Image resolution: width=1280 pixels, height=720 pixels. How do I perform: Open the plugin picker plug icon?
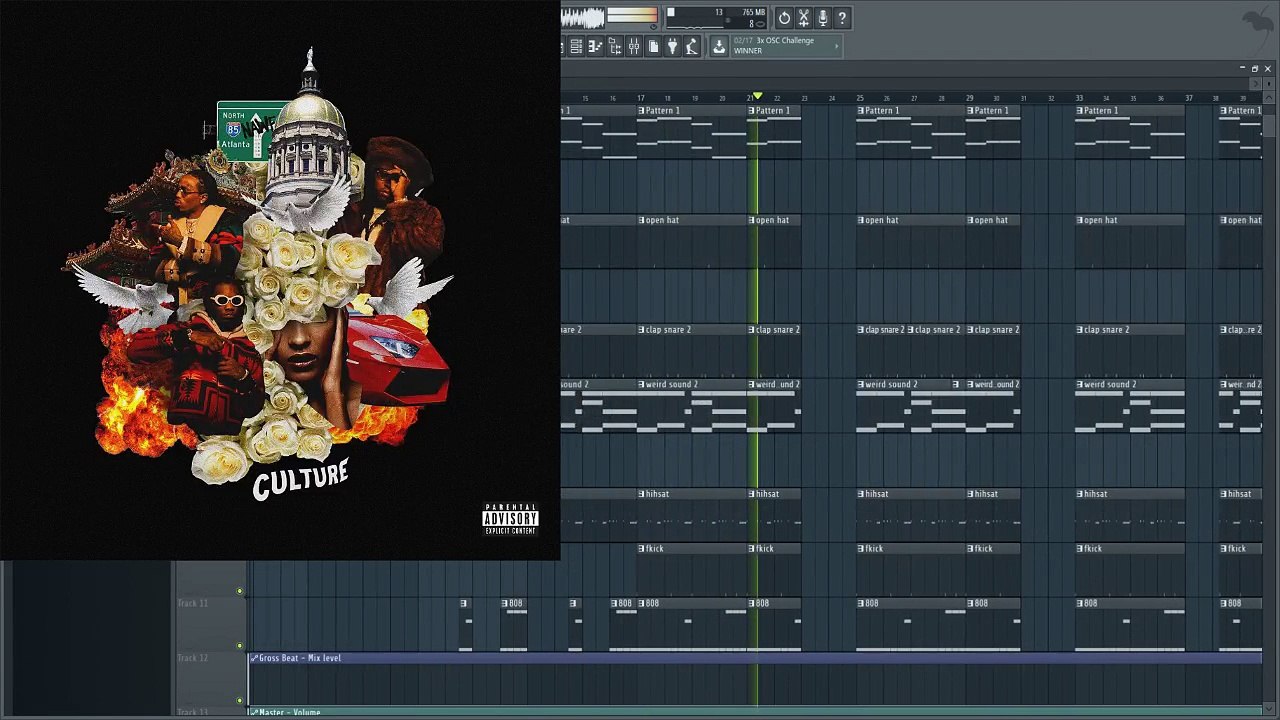[672, 47]
